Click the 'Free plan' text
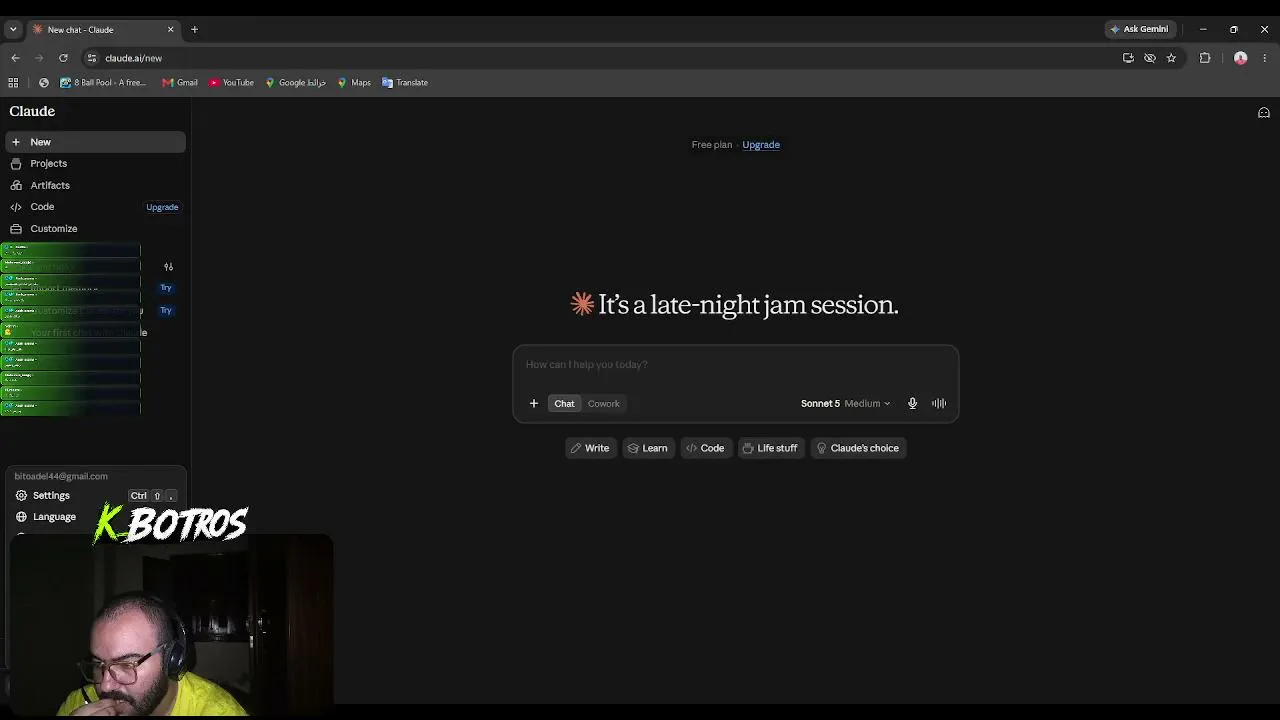1280x720 pixels. tap(712, 144)
